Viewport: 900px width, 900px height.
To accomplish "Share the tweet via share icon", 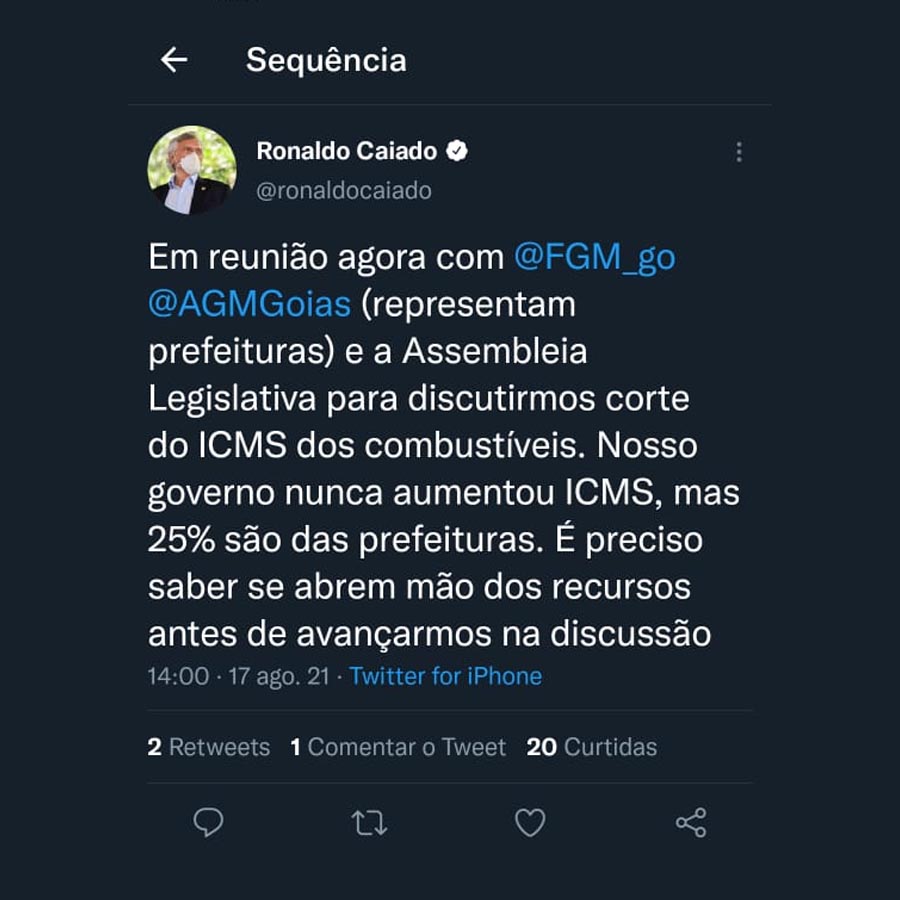I will pyautogui.click(x=691, y=823).
